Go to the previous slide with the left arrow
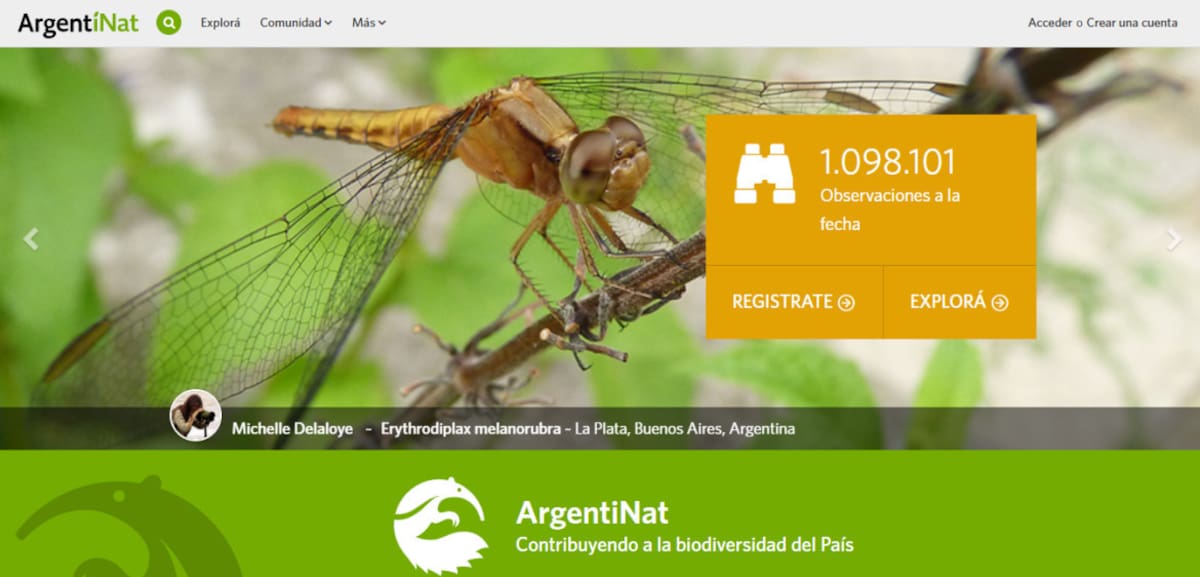This screenshot has width=1200, height=577. 30,237
